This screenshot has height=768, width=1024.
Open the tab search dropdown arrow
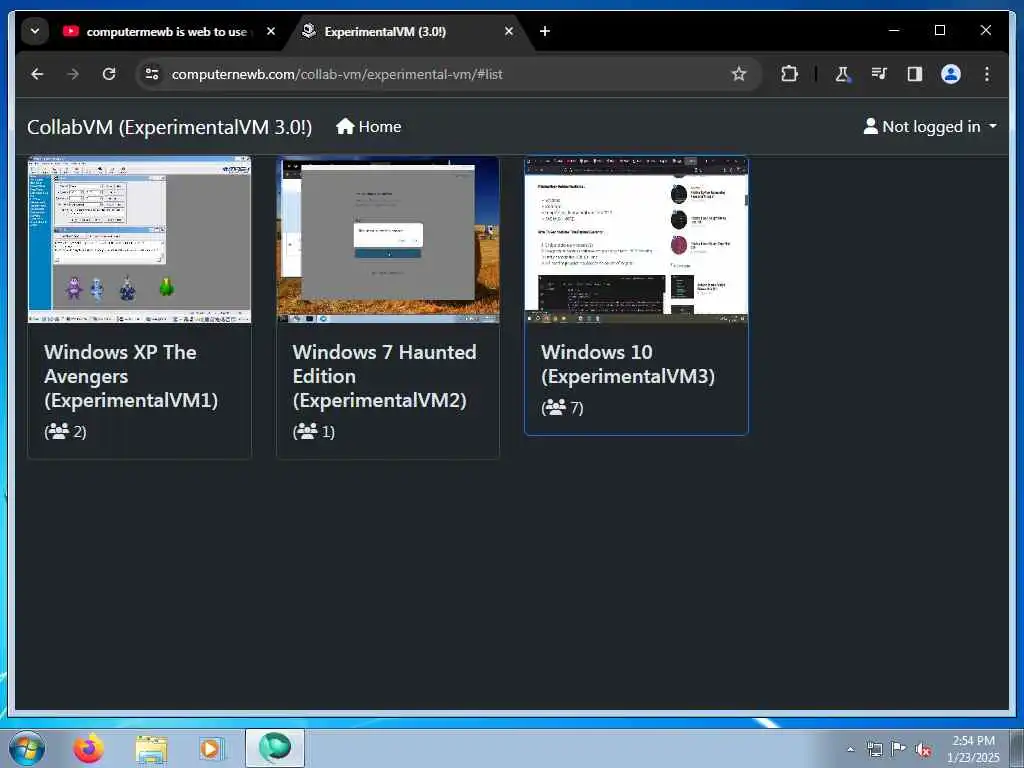35,31
